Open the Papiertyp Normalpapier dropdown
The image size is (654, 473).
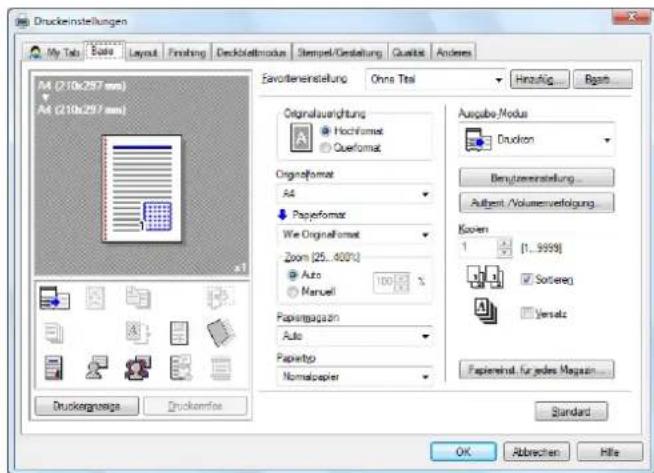pyautogui.click(x=355, y=376)
